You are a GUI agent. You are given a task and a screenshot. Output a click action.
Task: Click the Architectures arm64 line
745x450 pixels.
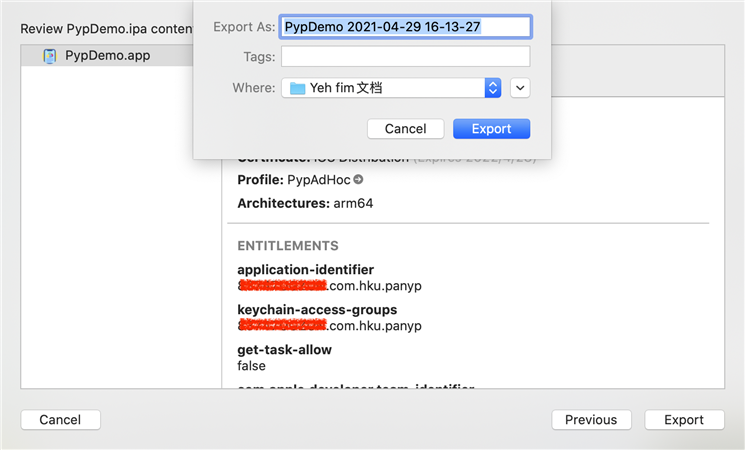[305, 203]
